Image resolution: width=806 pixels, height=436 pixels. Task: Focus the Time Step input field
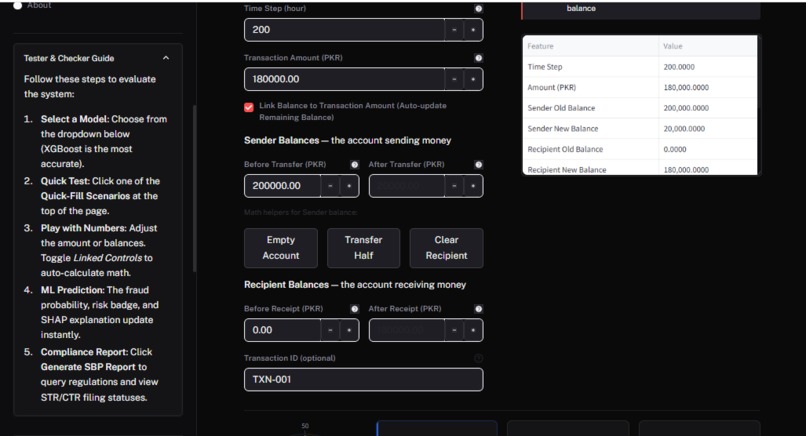click(x=344, y=30)
